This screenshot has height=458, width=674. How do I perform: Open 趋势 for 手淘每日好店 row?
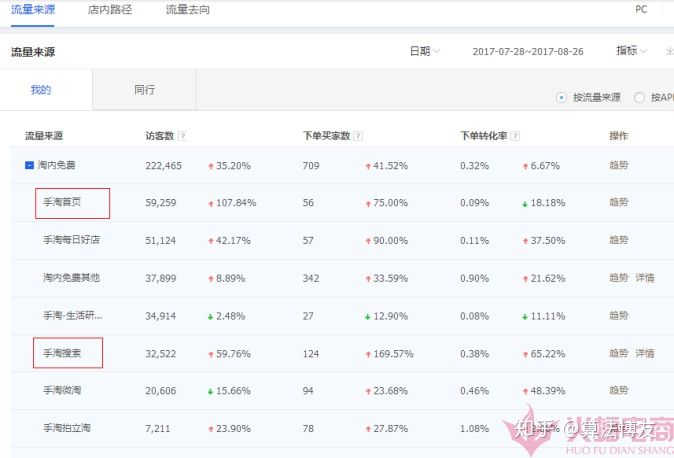pos(619,240)
